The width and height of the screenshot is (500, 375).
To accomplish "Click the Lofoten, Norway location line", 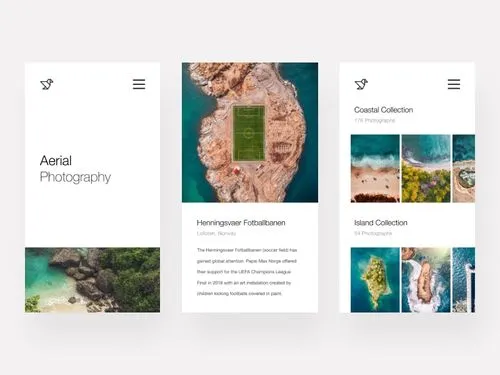I will pos(216,233).
